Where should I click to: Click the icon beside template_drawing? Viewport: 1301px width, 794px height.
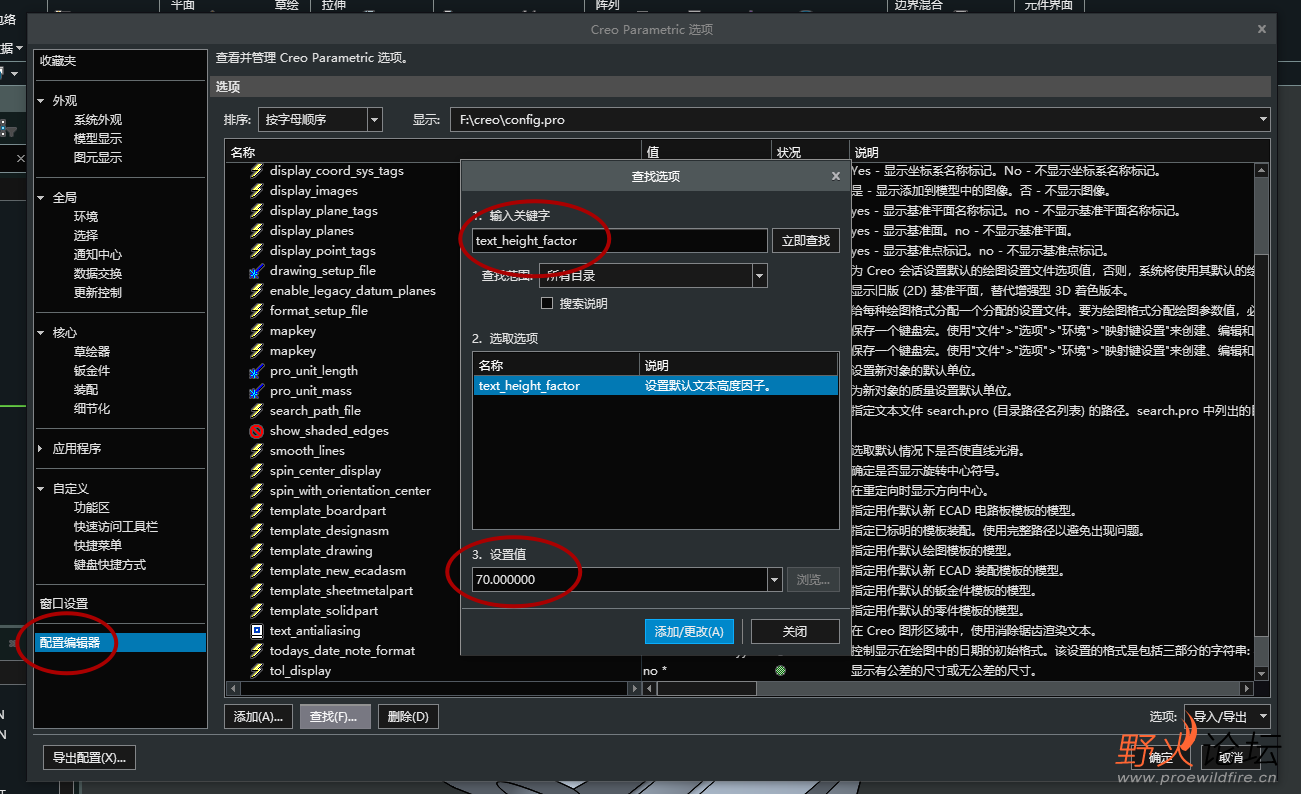(257, 551)
